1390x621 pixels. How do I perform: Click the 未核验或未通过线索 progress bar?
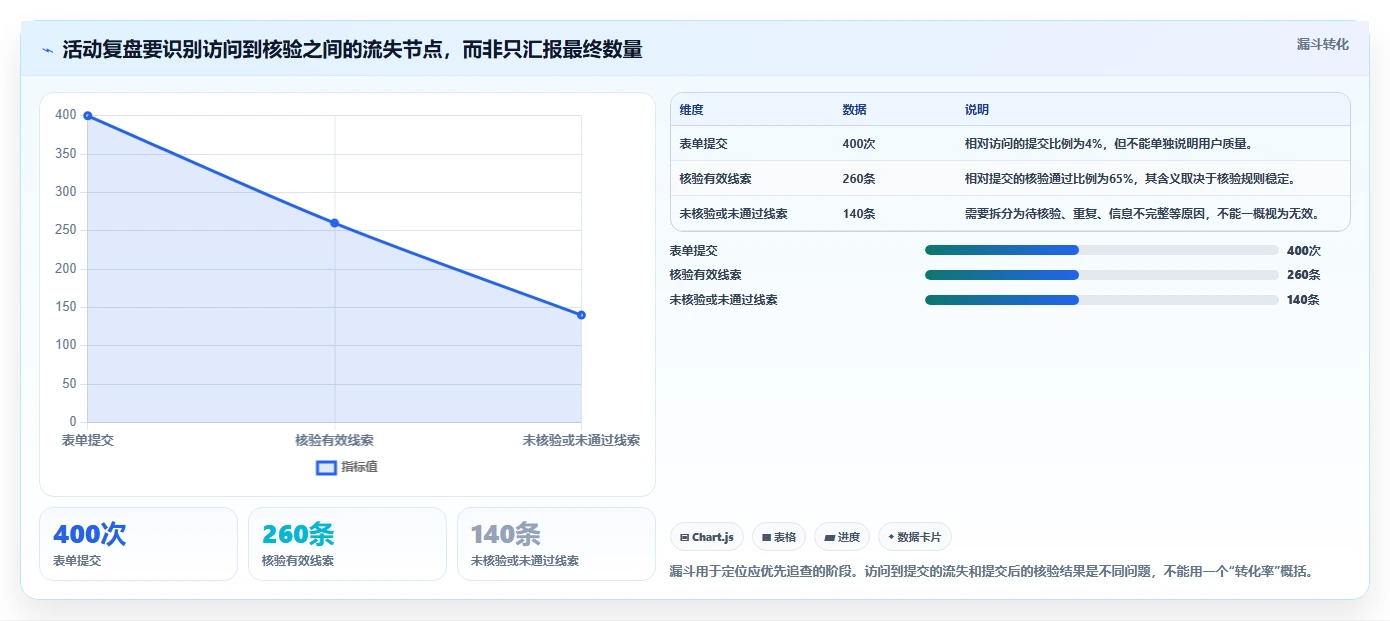1101,300
